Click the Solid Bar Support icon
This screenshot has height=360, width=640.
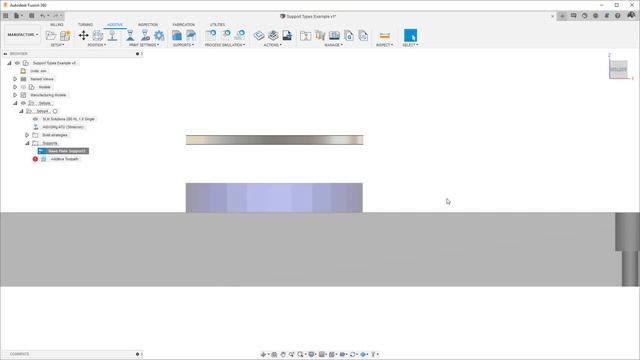191,36
